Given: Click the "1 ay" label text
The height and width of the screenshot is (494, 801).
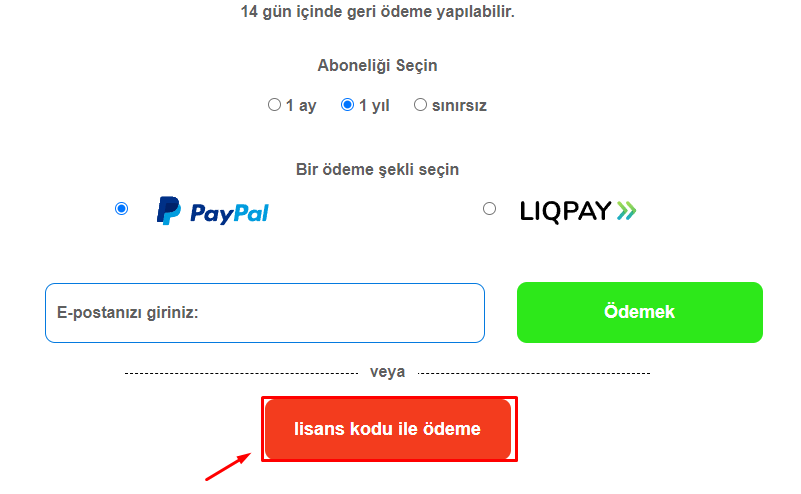Looking at the screenshot, I should 301,106.
